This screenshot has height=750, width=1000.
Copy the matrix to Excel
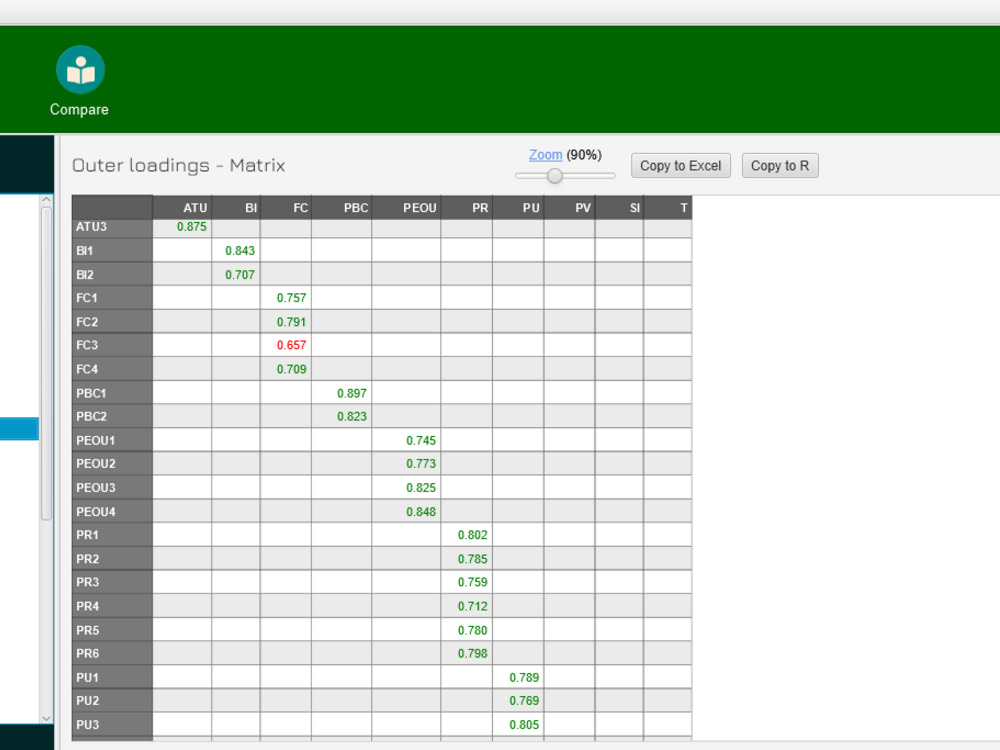click(x=680, y=165)
